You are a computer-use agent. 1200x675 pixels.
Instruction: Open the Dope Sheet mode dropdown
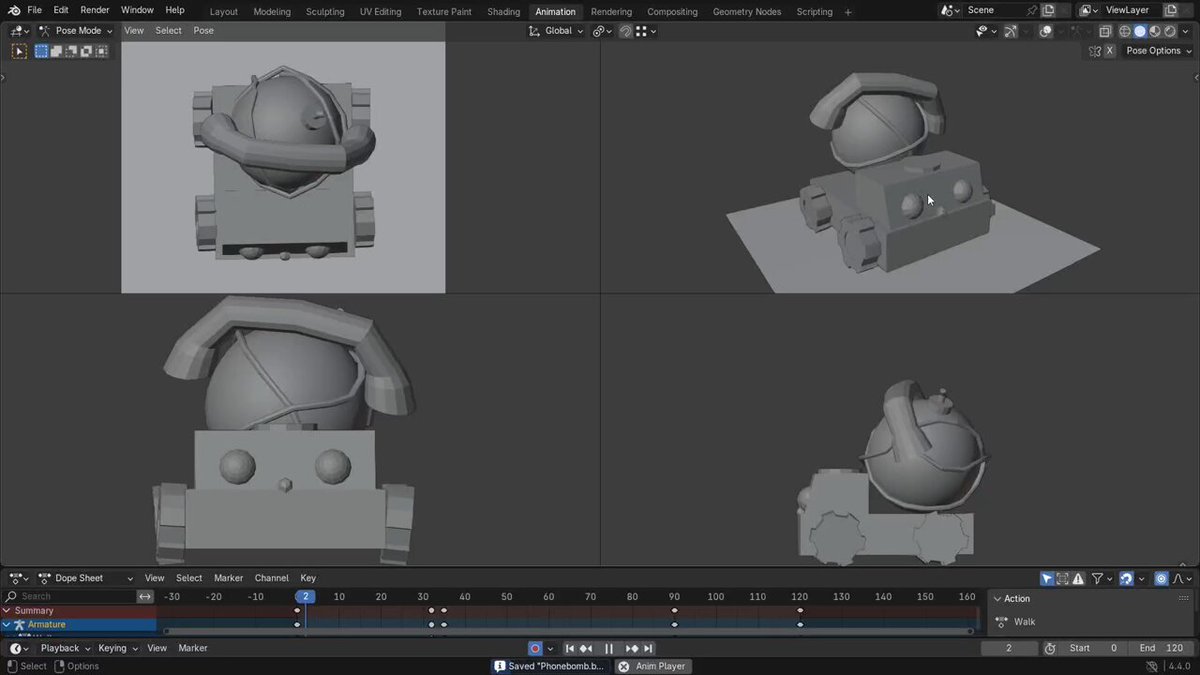pos(84,578)
